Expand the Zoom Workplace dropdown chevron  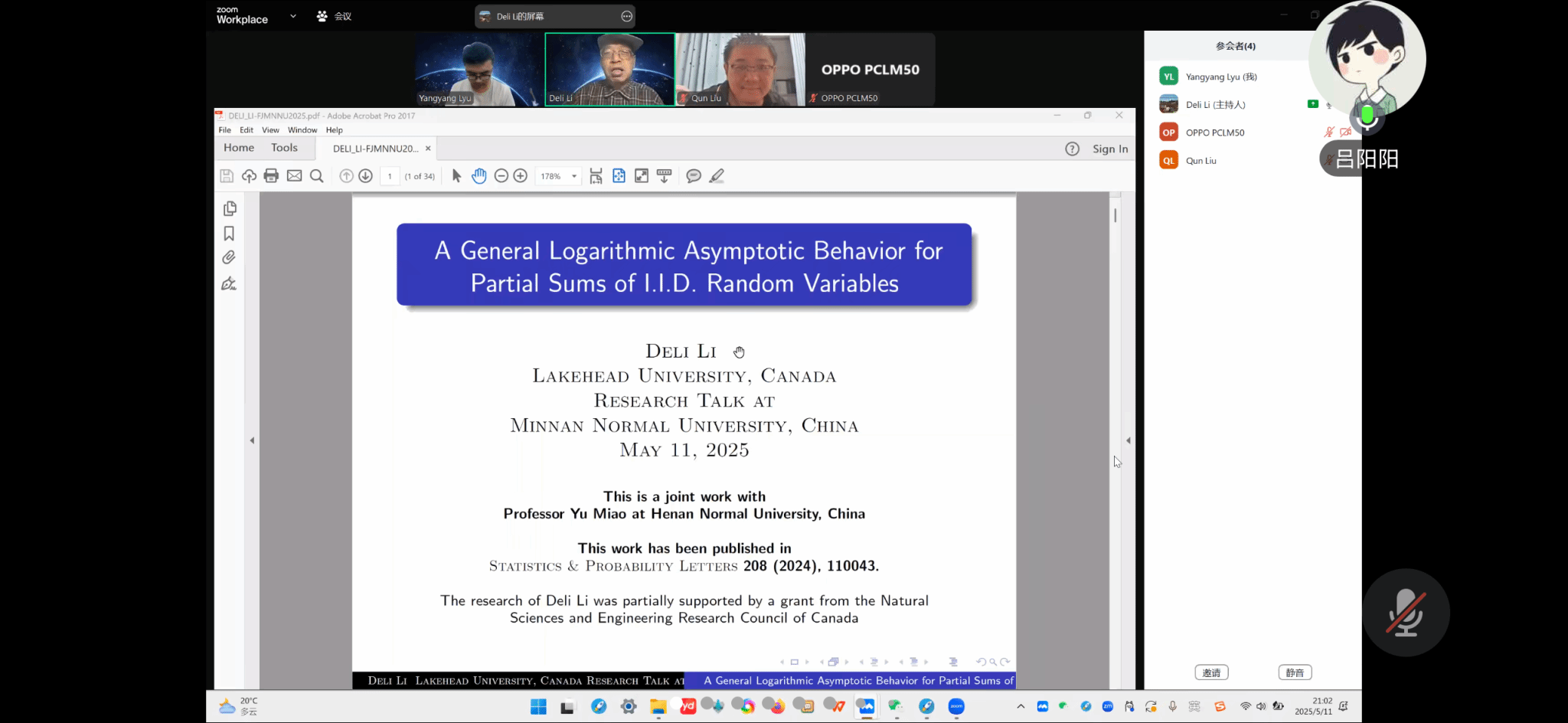(293, 16)
